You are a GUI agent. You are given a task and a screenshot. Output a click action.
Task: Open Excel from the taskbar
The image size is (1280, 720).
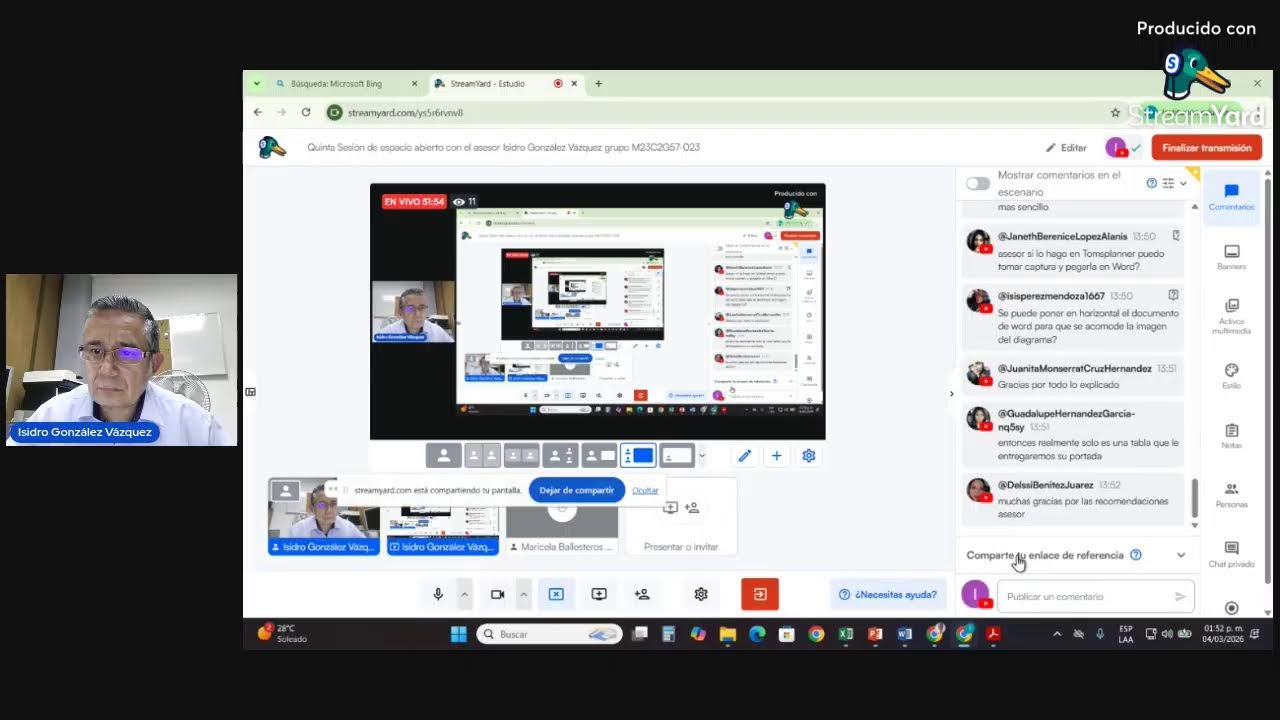coord(846,634)
